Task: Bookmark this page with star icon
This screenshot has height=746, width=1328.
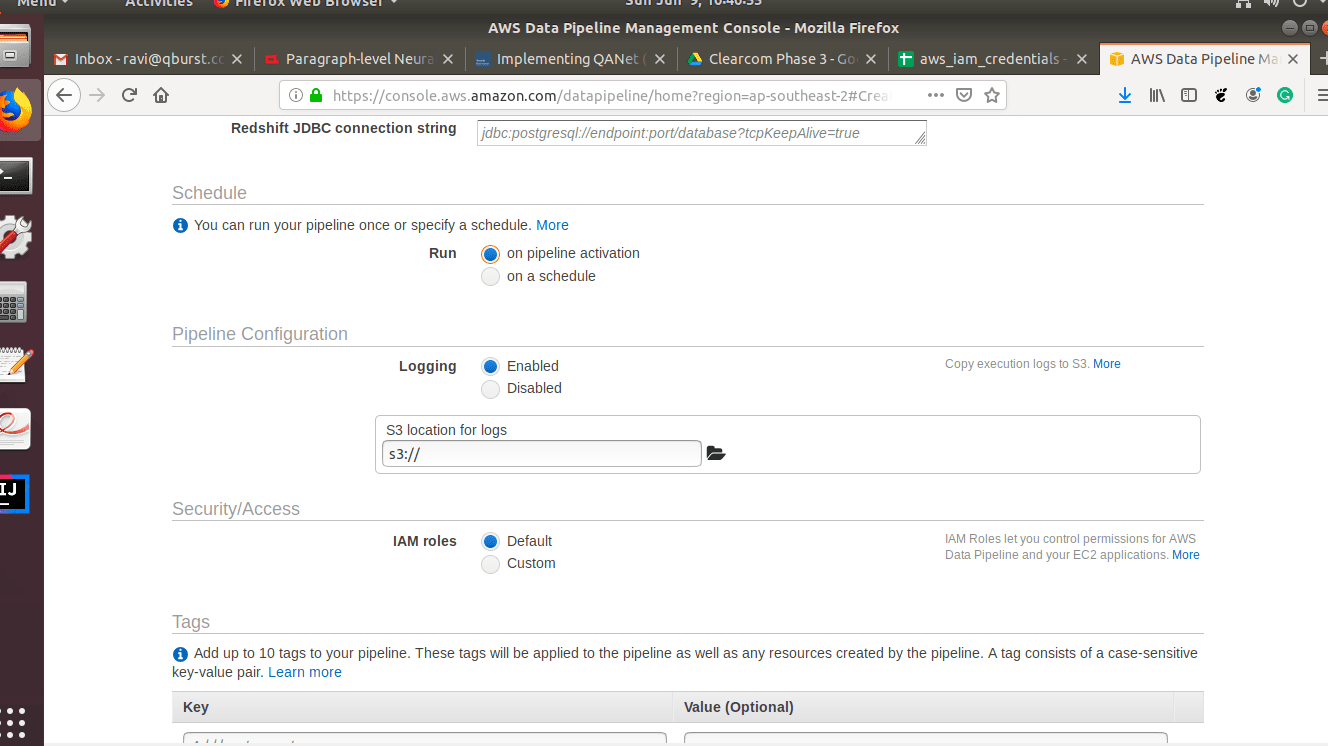Action: (x=992, y=95)
